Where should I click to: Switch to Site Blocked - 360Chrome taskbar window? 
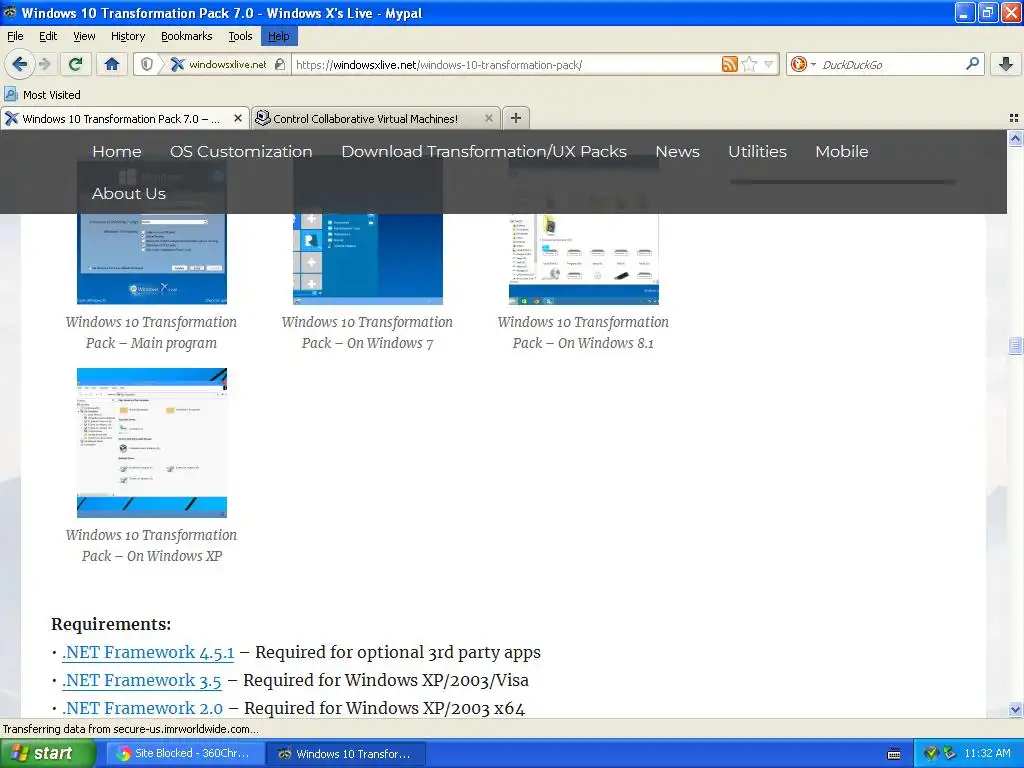coord(185,754)
